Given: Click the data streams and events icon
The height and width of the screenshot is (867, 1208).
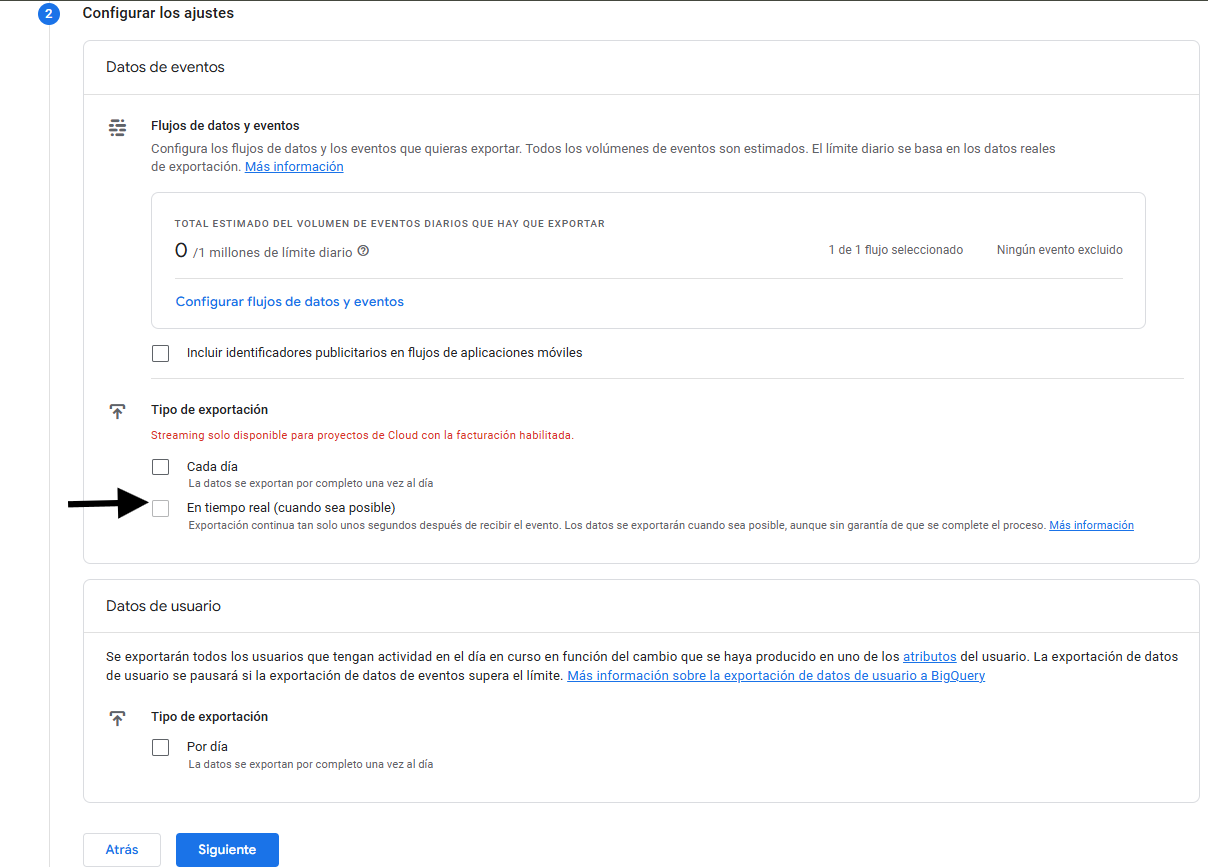Looking at the screenshot, I should click(x=117, y=127).
